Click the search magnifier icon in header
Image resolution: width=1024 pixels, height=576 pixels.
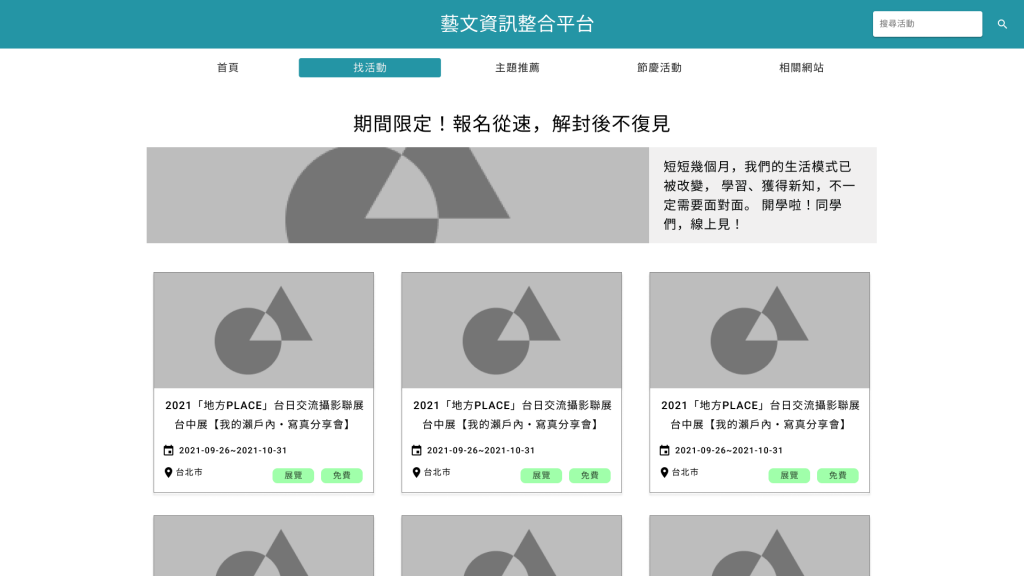click(1002, 24)
